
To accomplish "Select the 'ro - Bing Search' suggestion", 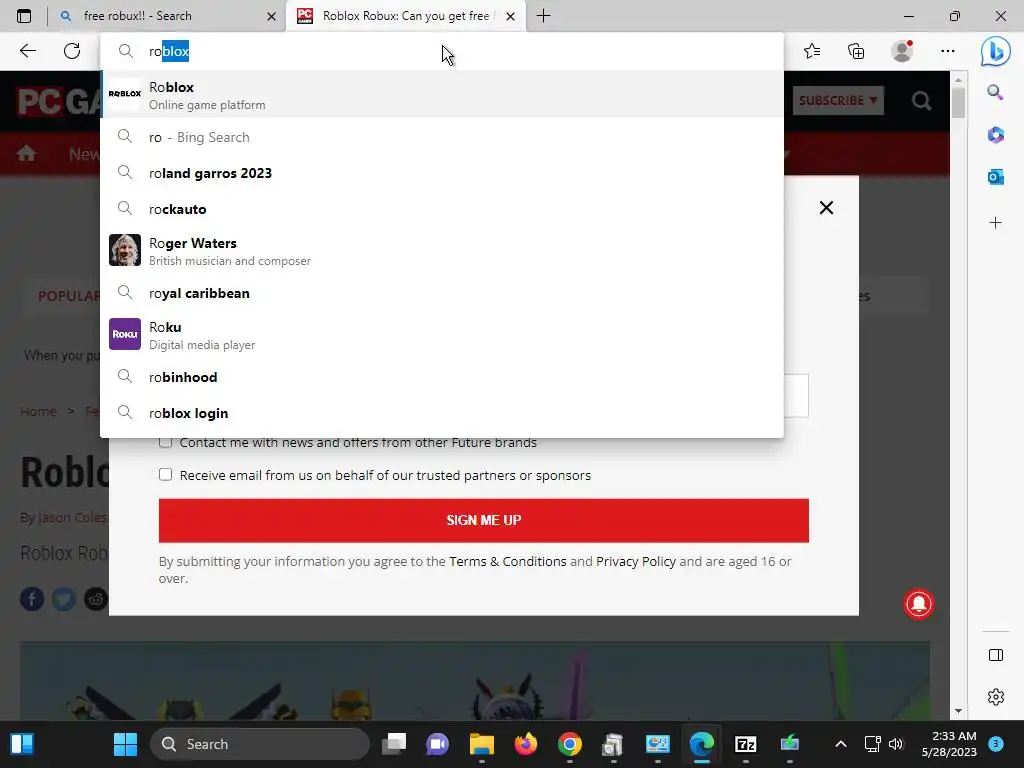I will tap(442, 137).
